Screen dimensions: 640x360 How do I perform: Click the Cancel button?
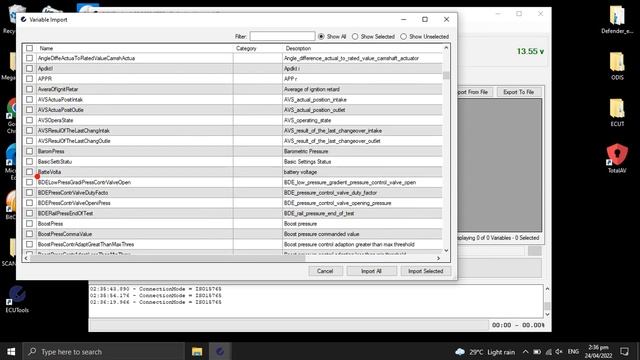click(325, 271)
